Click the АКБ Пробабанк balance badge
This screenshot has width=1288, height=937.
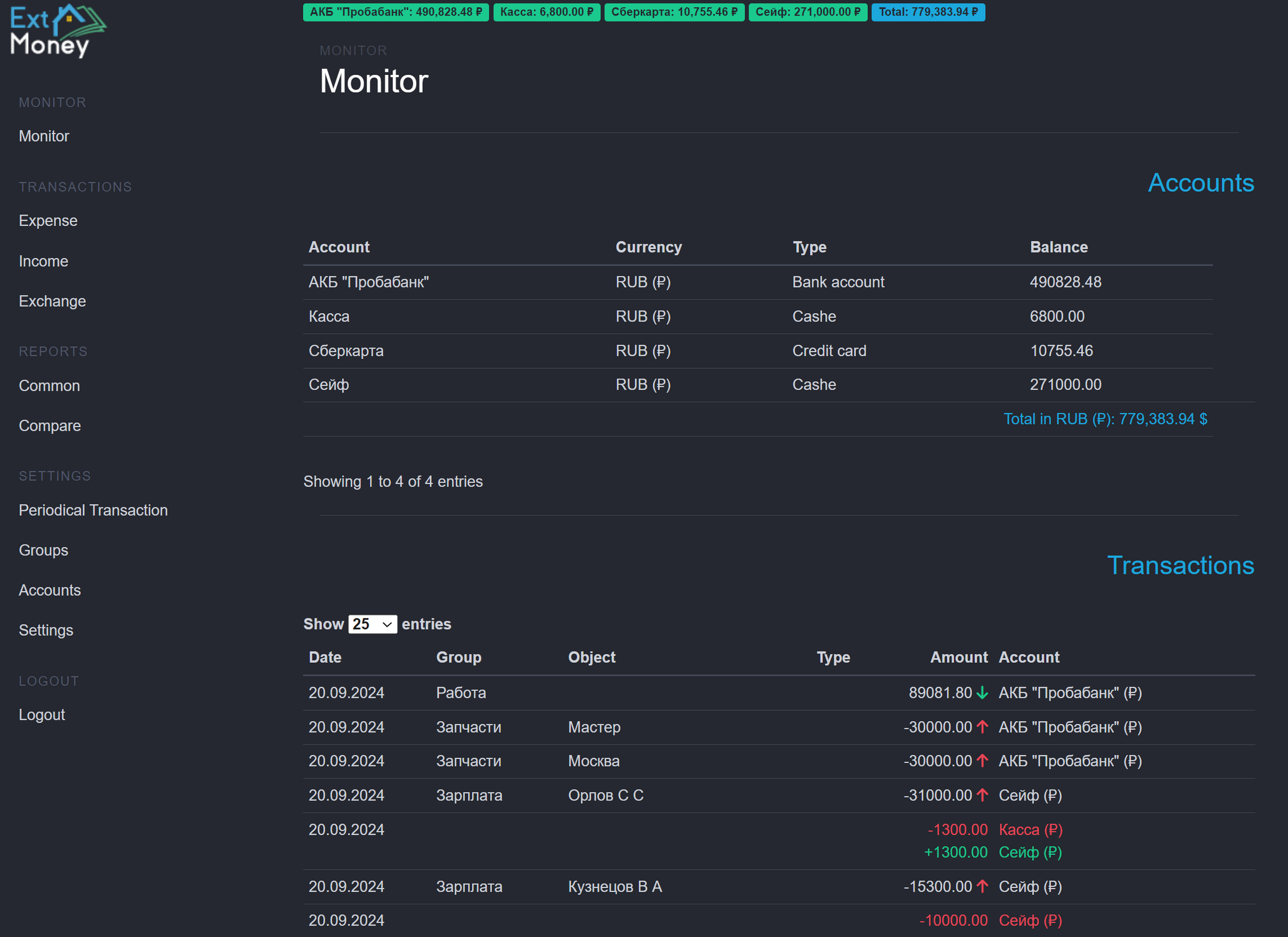click(395, 12)
